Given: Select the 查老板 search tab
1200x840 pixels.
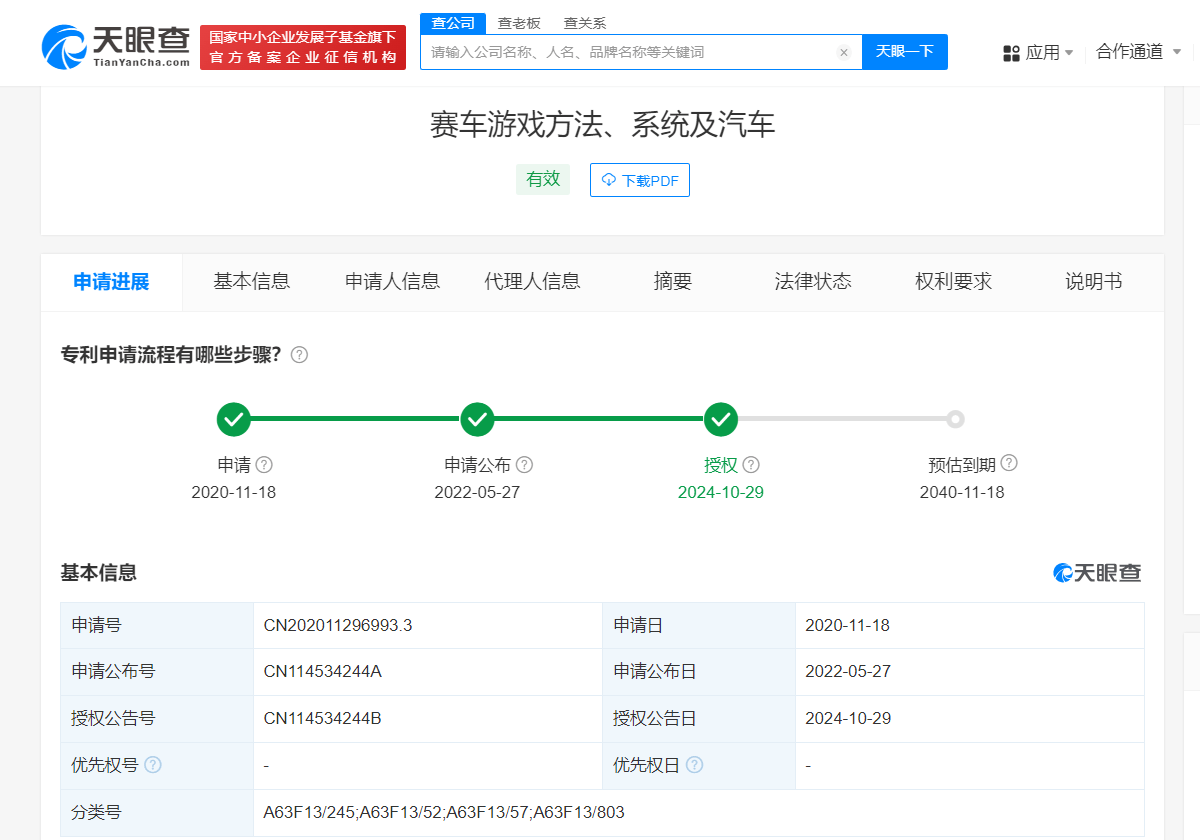Looking at the screenshot, I should click(x=519, y=23).
